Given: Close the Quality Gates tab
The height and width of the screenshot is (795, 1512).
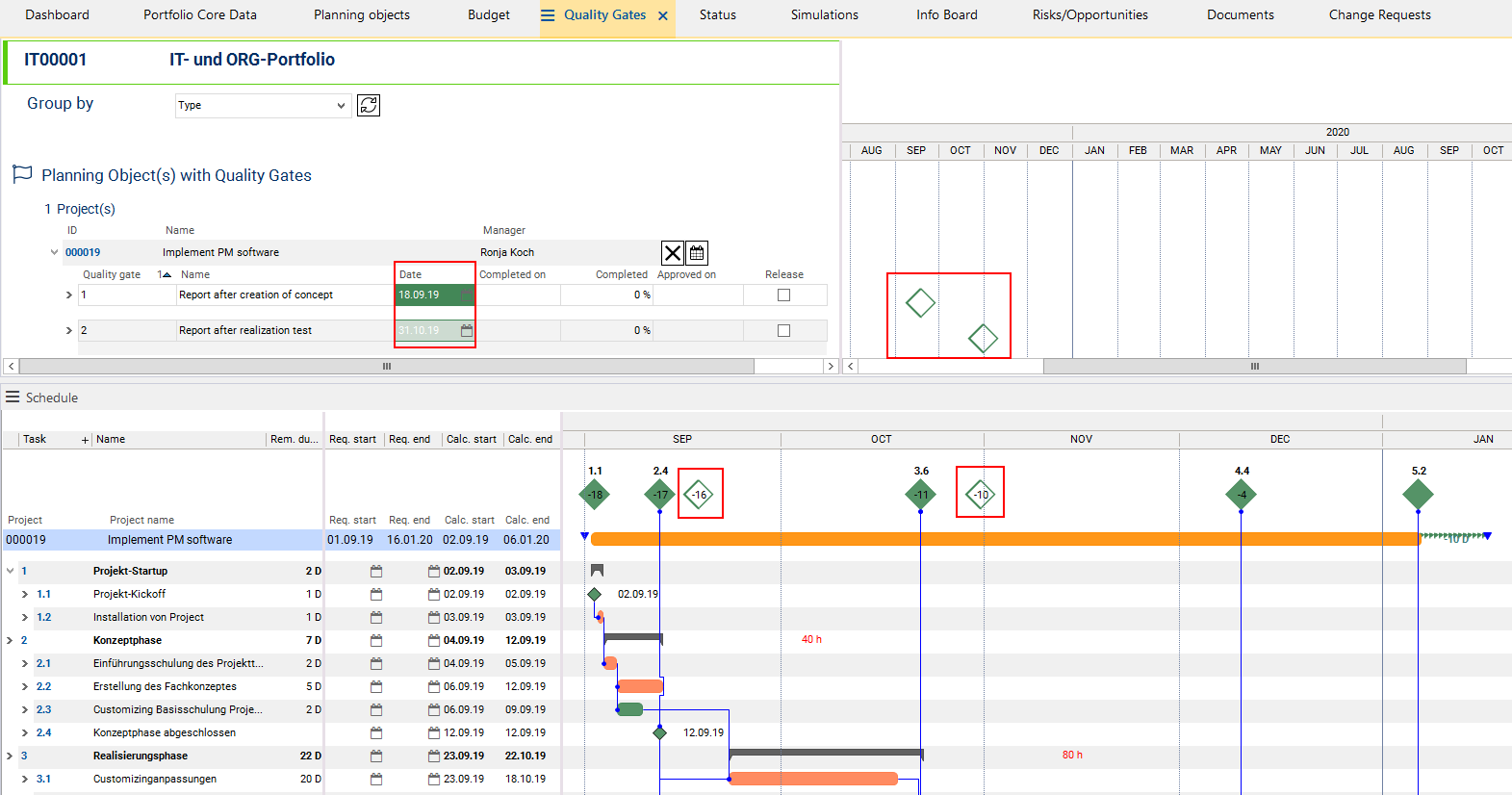Looking at the screenshot, I should coord(663,15).
